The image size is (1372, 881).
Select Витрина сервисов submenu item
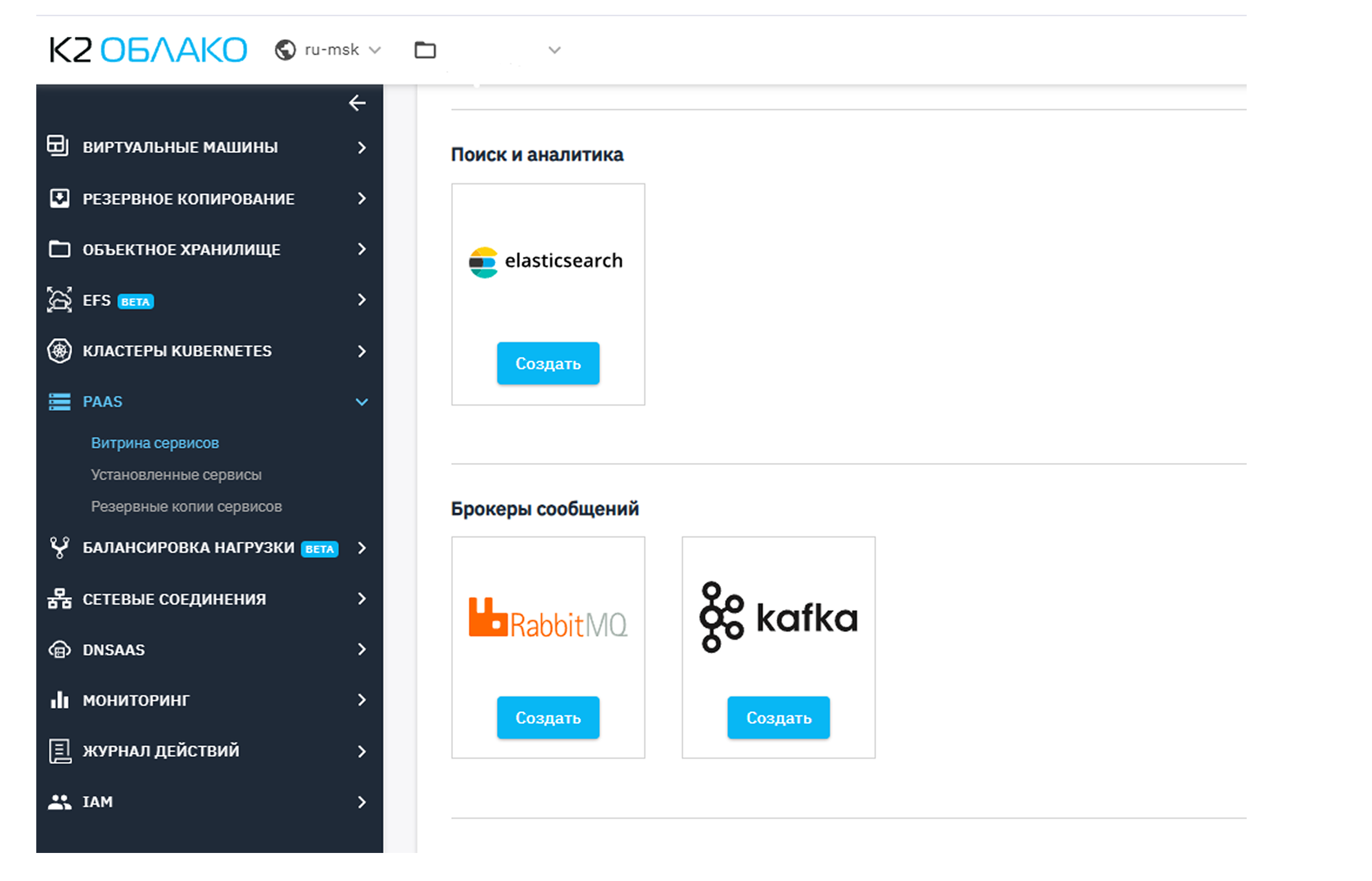tap(155, 443)
